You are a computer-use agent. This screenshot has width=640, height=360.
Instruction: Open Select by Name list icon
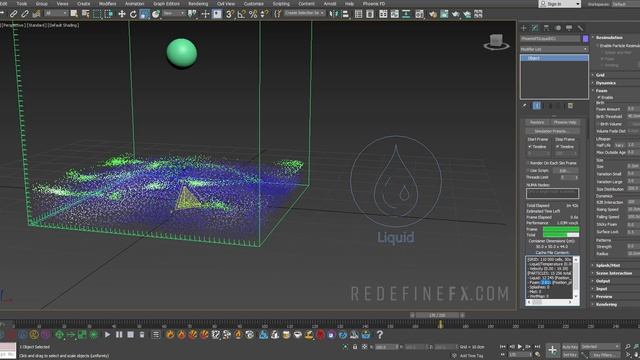pos(86,14)
